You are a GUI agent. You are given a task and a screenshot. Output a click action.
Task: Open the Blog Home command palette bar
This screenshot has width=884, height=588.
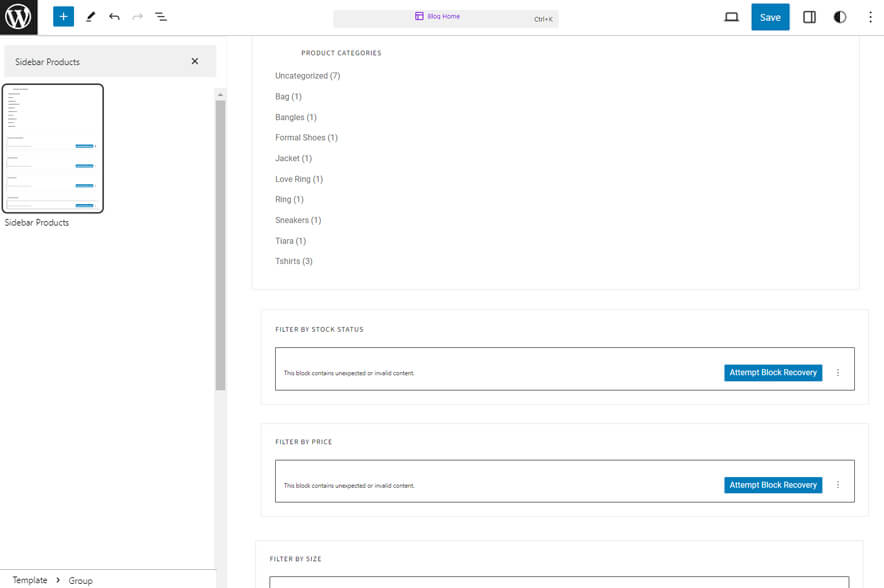point(445,18)
